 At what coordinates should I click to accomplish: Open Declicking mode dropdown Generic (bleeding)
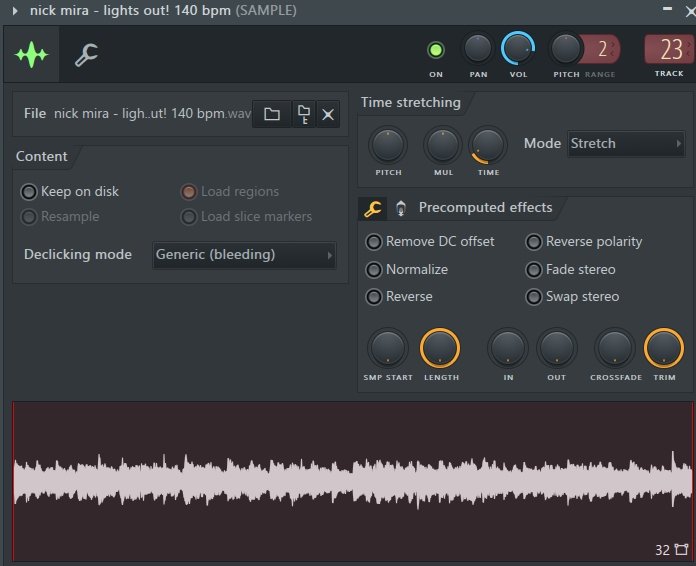click(244, 255)
